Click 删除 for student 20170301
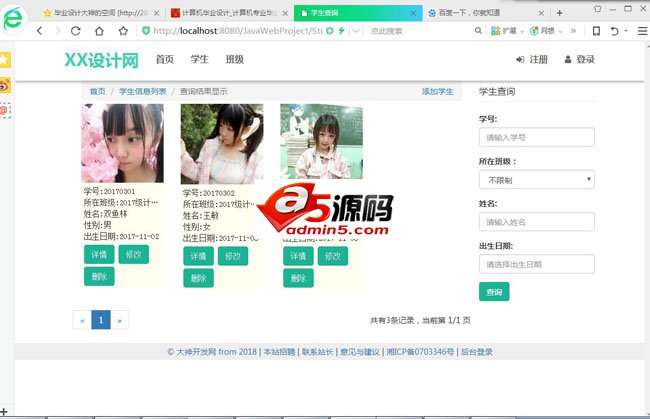650x419 pixels. pos(99,276)
